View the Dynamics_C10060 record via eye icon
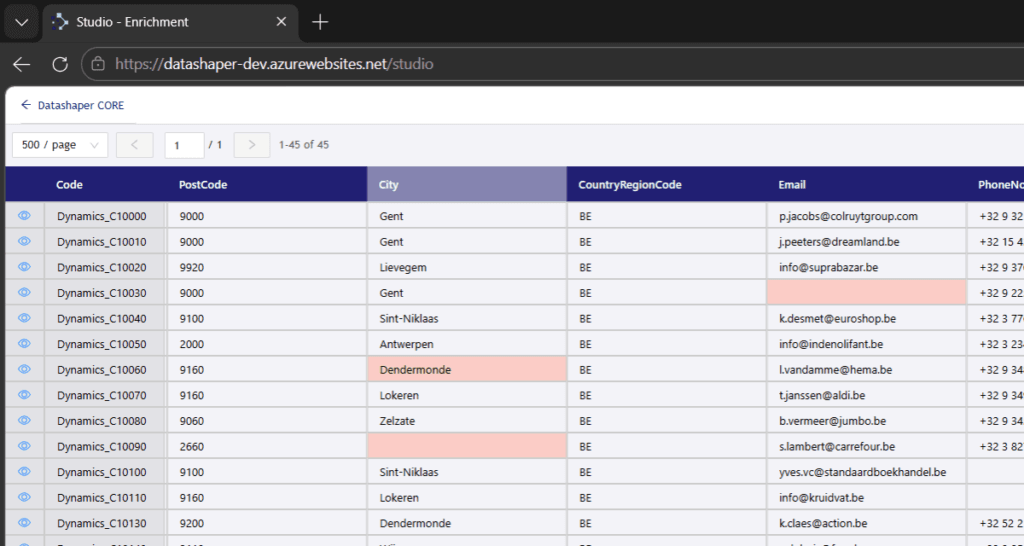The height and width of the screenshot is (546, 1024). [24, 369]
